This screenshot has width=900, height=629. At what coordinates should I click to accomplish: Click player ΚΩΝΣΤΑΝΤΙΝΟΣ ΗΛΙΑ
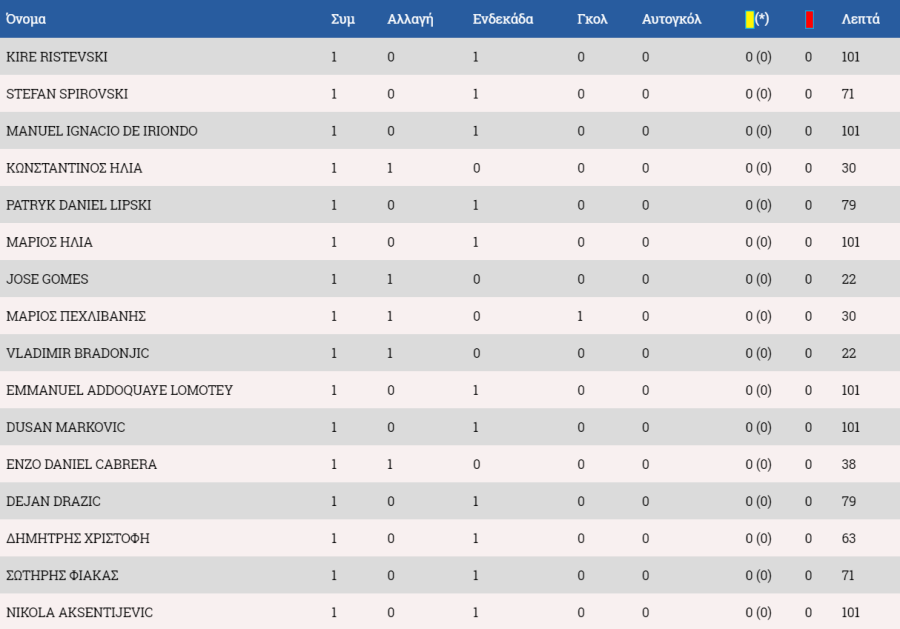click(x=74, y=168)
